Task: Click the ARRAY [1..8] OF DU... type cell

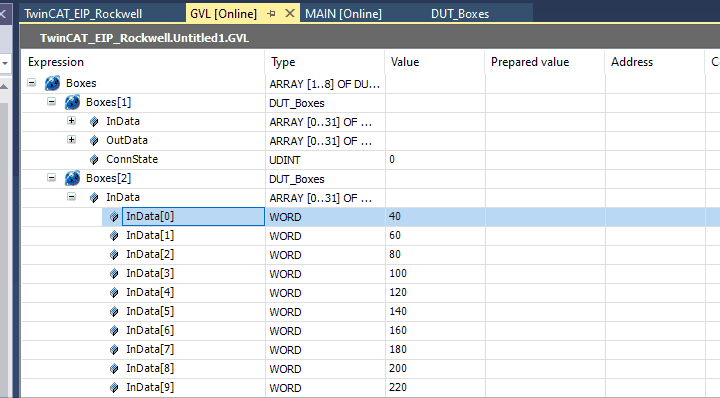Action: coord(325,84)
